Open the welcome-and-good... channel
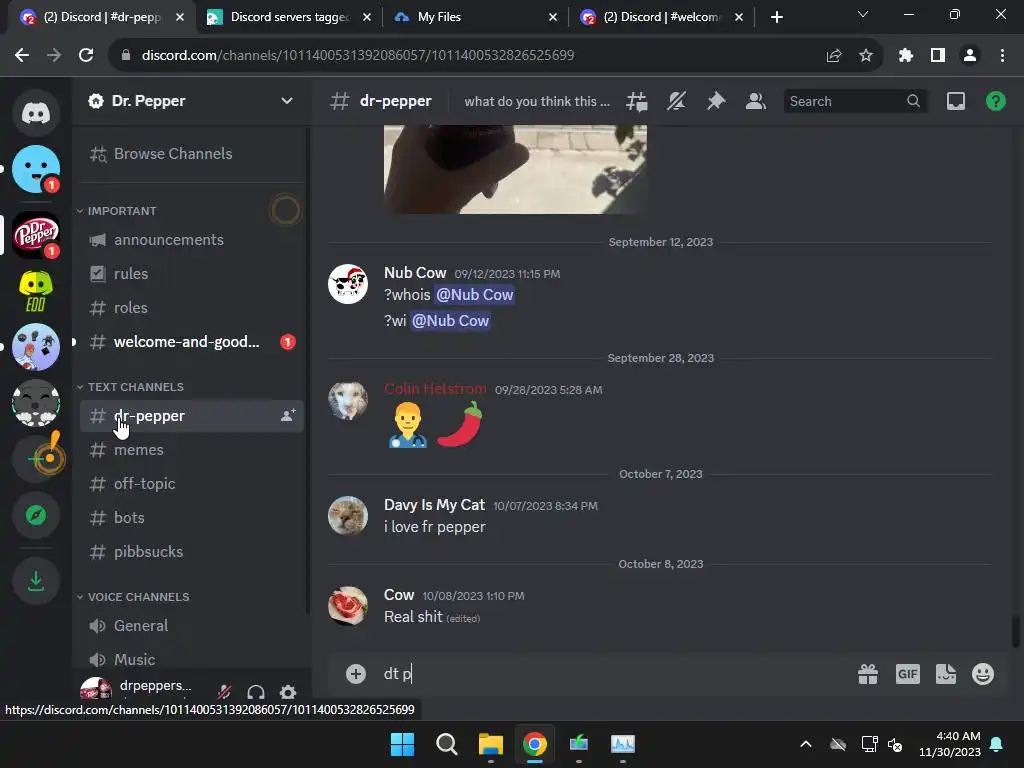Screen dimensions: 1024x768 click(x=191, y=342)
